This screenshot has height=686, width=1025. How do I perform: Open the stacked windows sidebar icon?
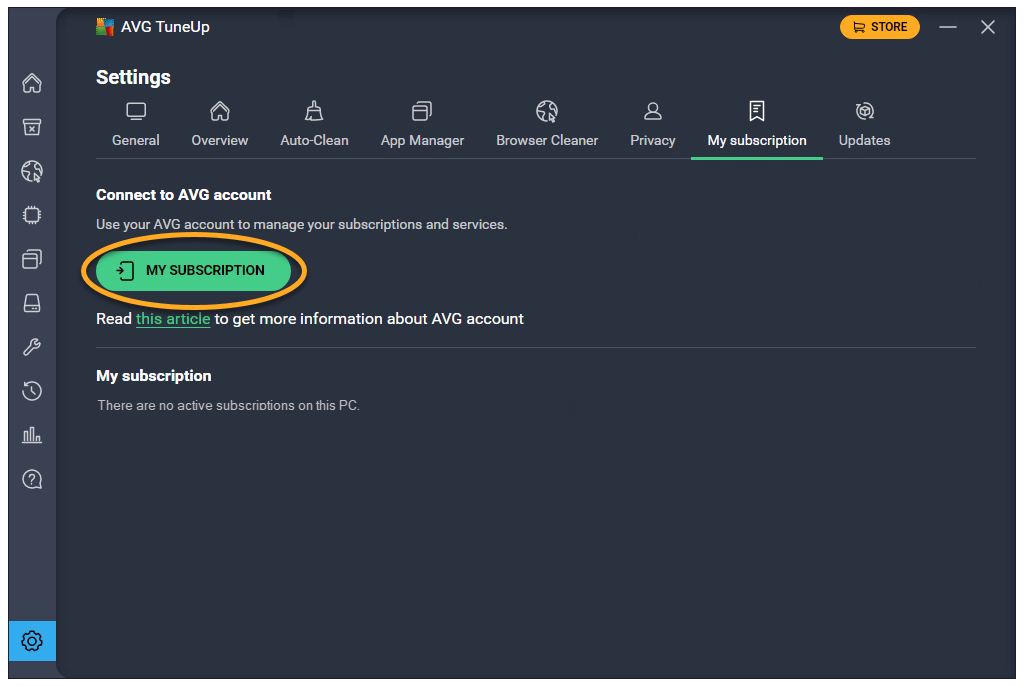(32, 259)
